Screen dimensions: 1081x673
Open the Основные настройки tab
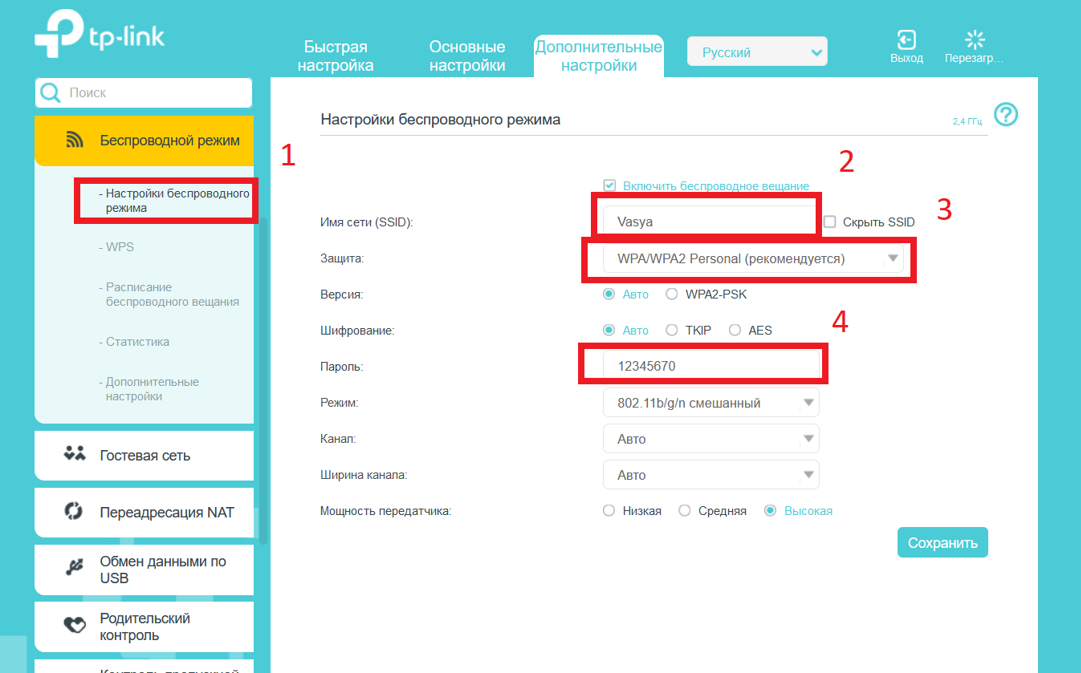pyautogui.click(x=467, y=56)
